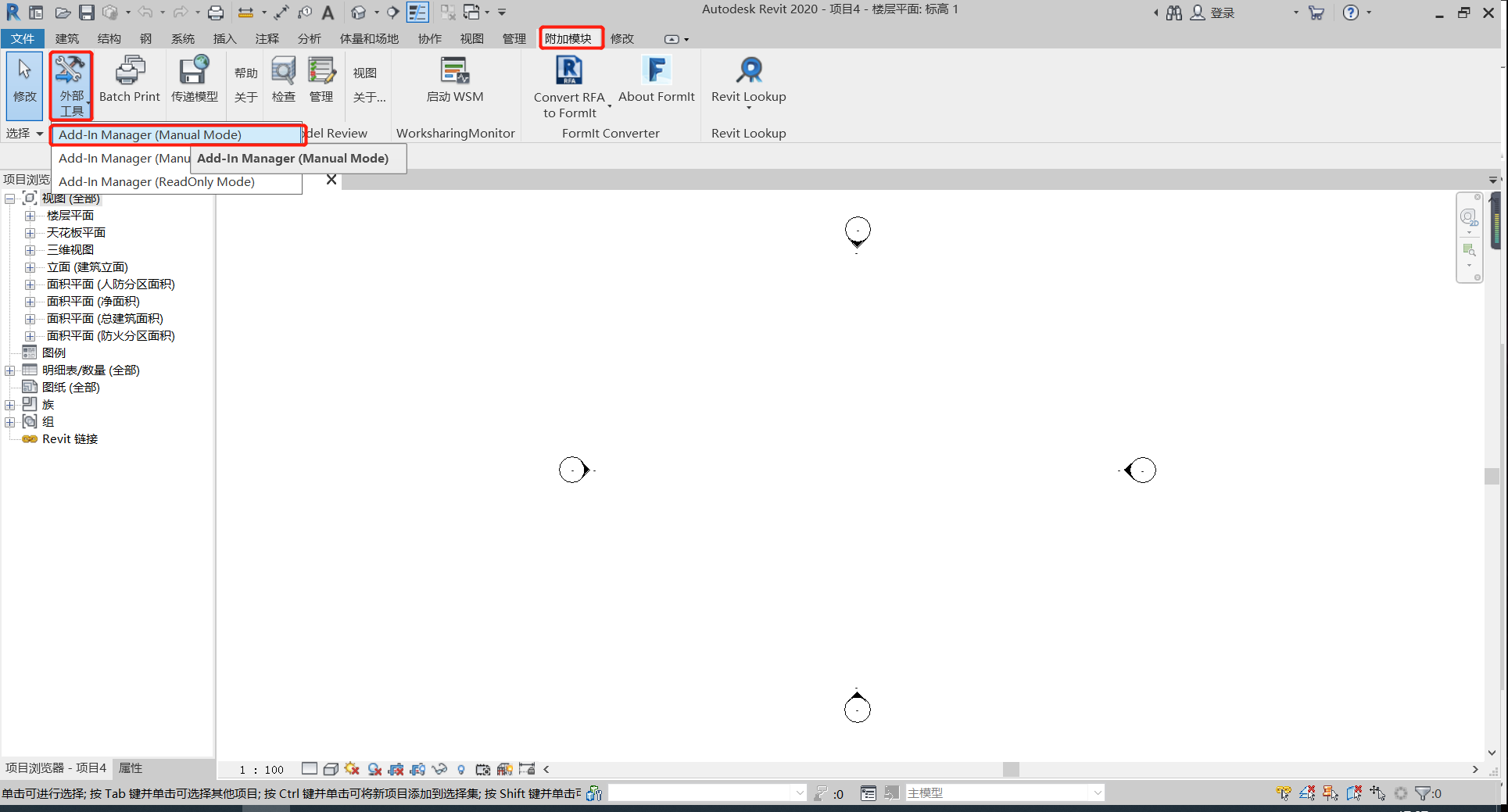
Task: Close the view tab with X button
Action: click(331, 180)
